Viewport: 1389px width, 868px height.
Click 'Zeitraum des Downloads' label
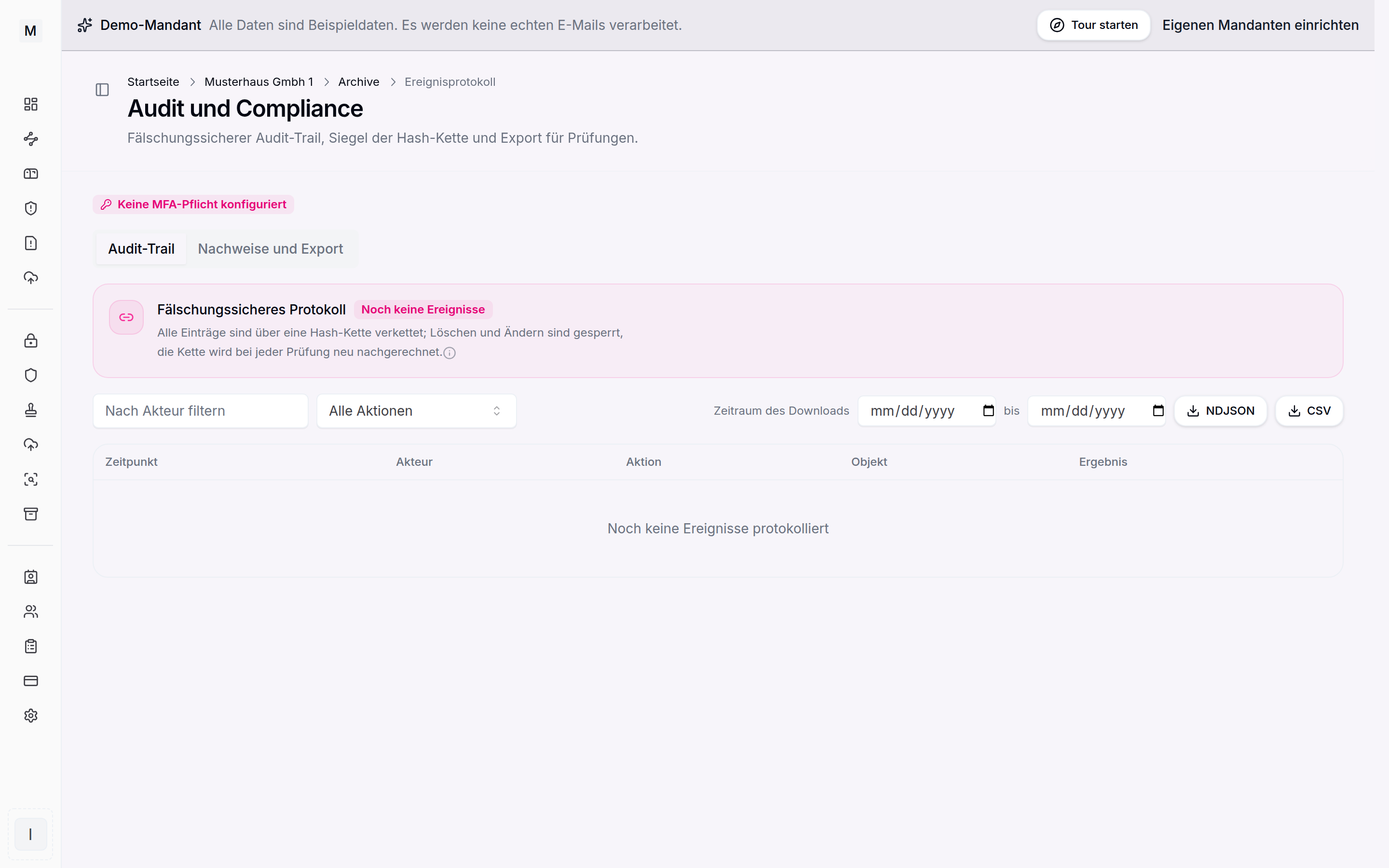point(781,411)
